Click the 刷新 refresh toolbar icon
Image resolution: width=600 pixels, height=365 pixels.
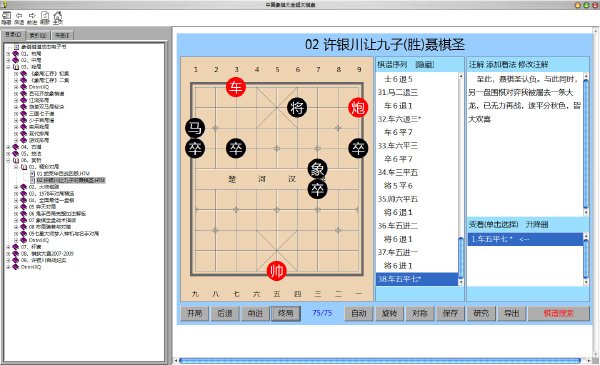coord(45,18)
